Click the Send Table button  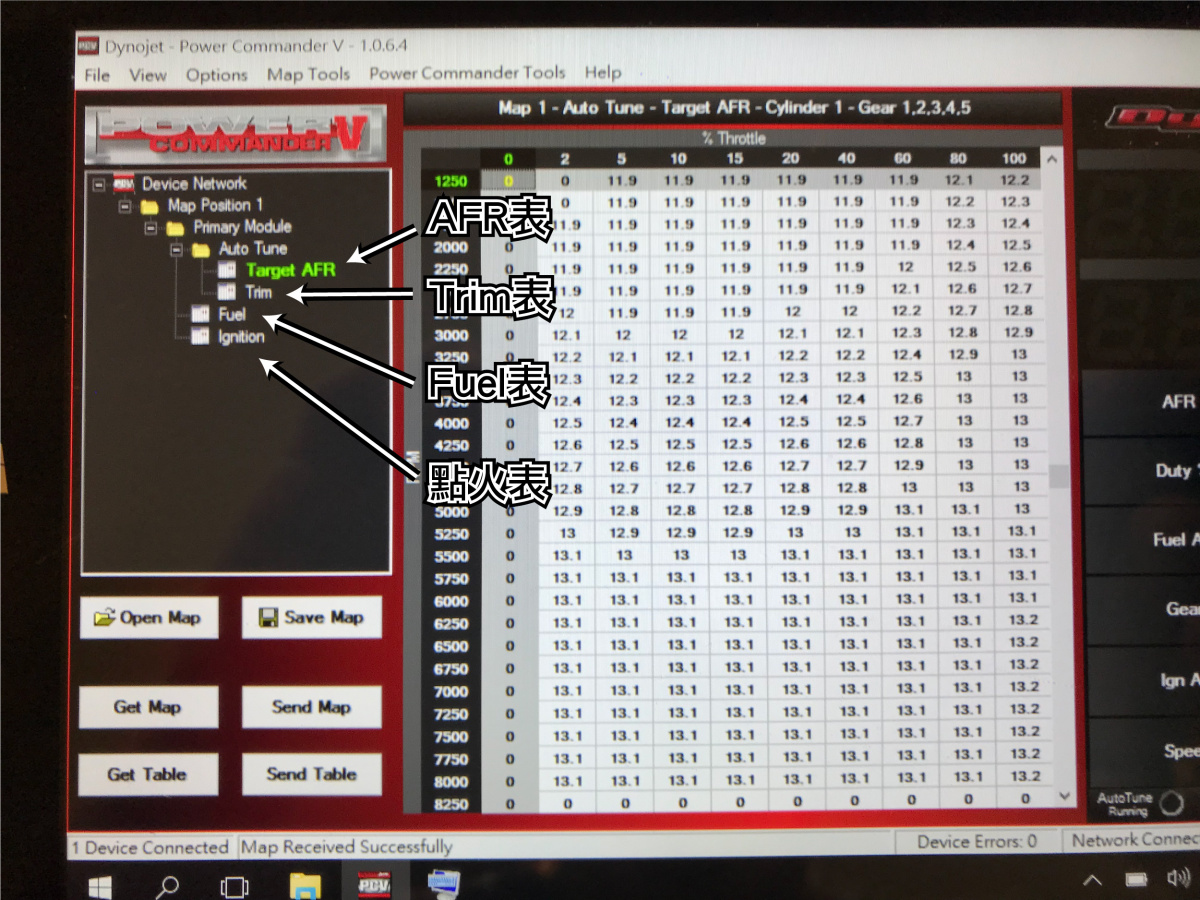tap(311, 774)
